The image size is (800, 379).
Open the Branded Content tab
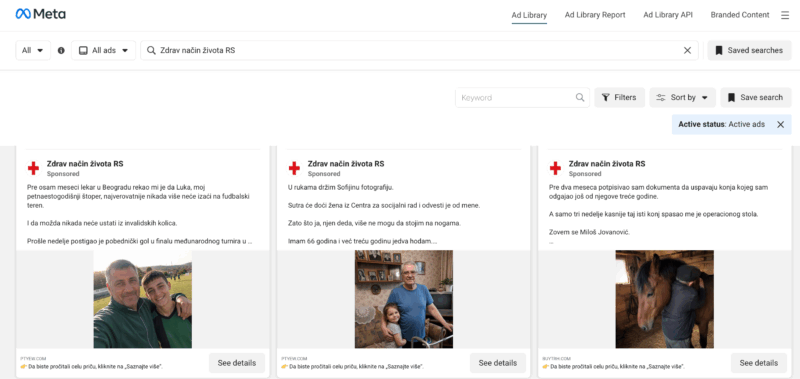(x=740, y=15)
